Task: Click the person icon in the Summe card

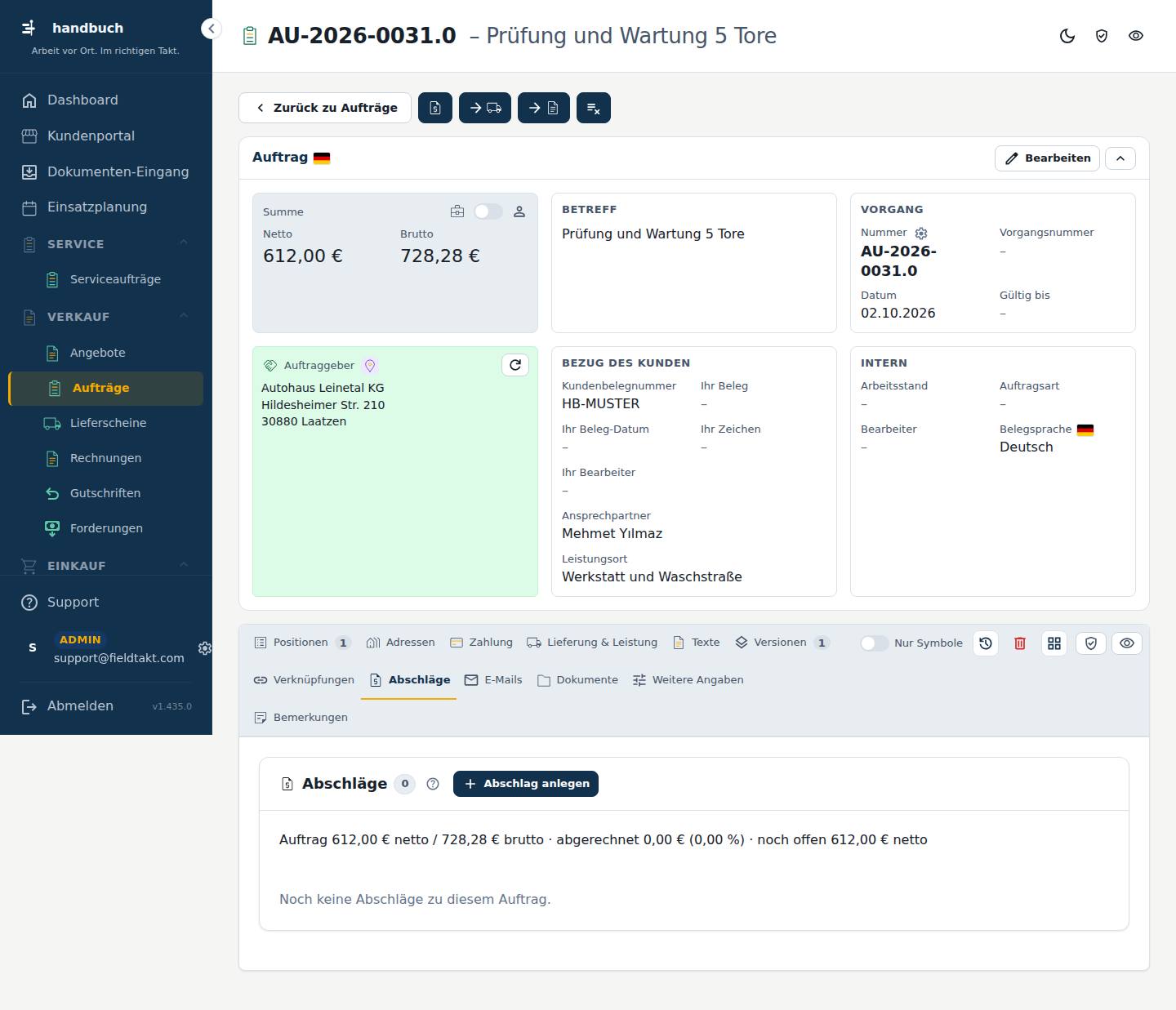Action: 519,211
